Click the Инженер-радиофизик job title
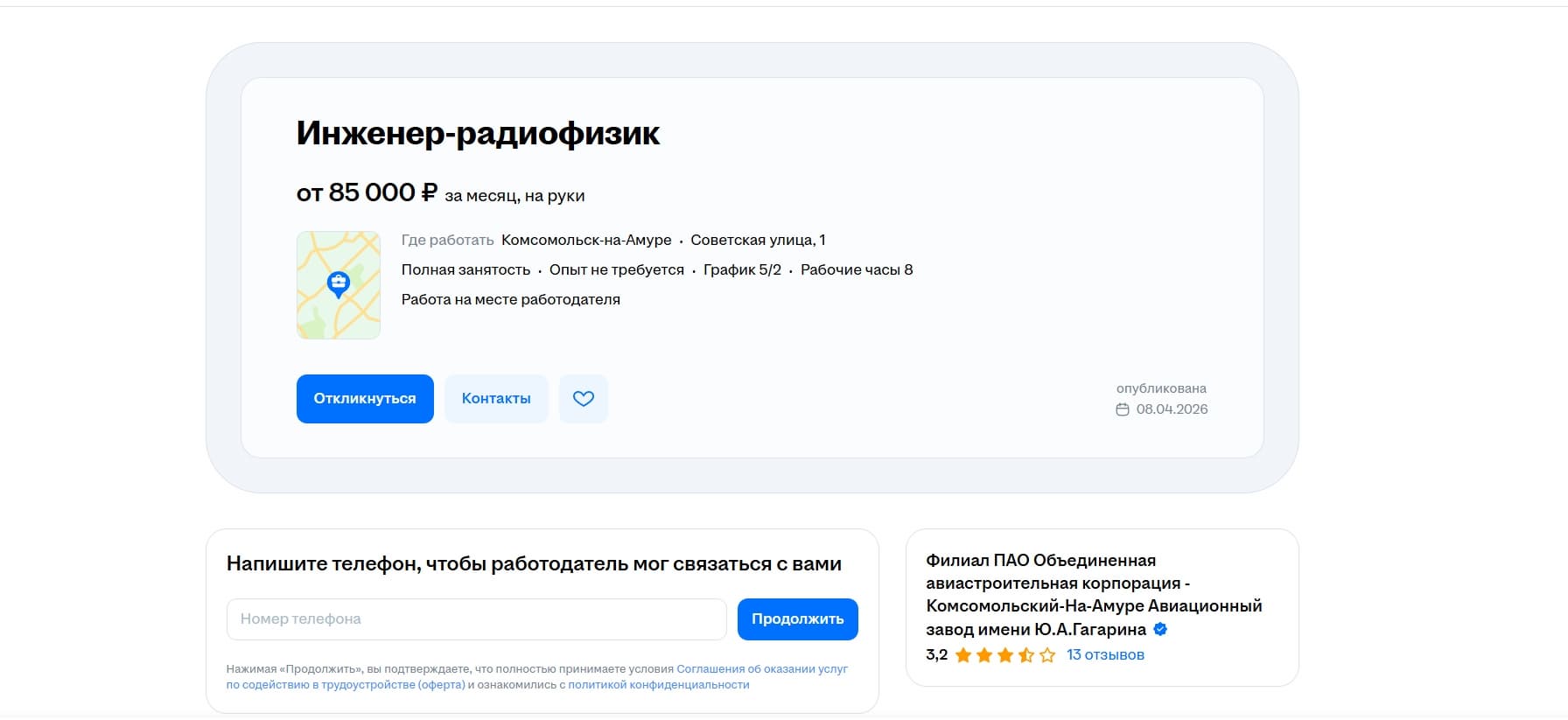This screenshot has width=1568, height=720. tap(478, 133)
